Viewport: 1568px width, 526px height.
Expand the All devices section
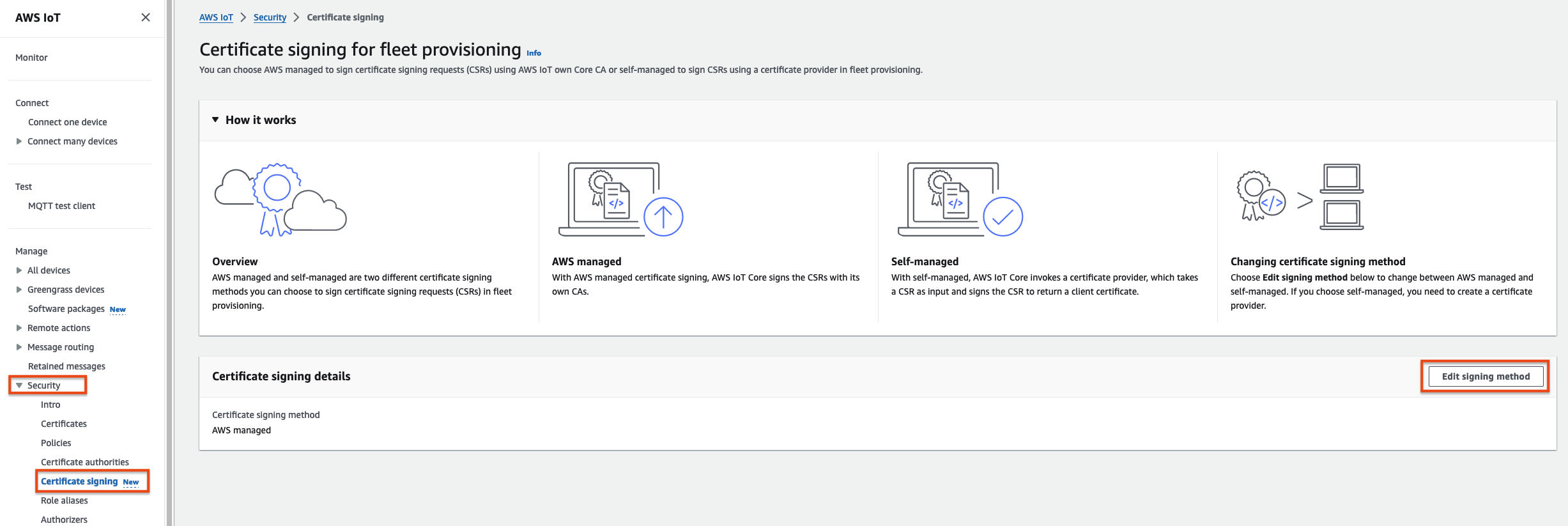(19, 270)
